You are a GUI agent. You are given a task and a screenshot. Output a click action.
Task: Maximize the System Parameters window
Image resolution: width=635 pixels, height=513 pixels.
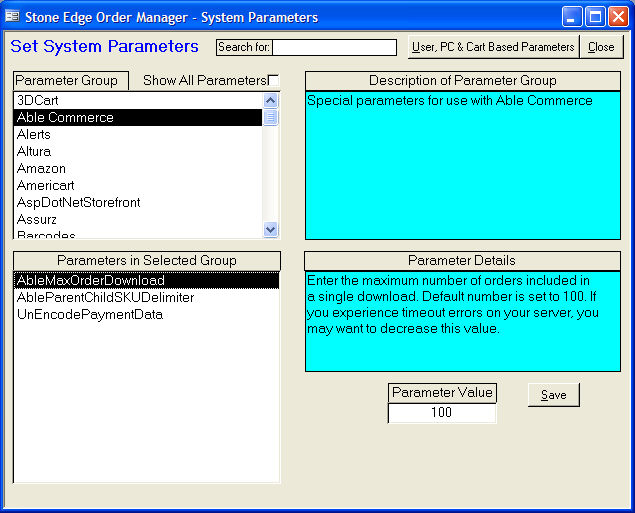[x=595, y=17]
